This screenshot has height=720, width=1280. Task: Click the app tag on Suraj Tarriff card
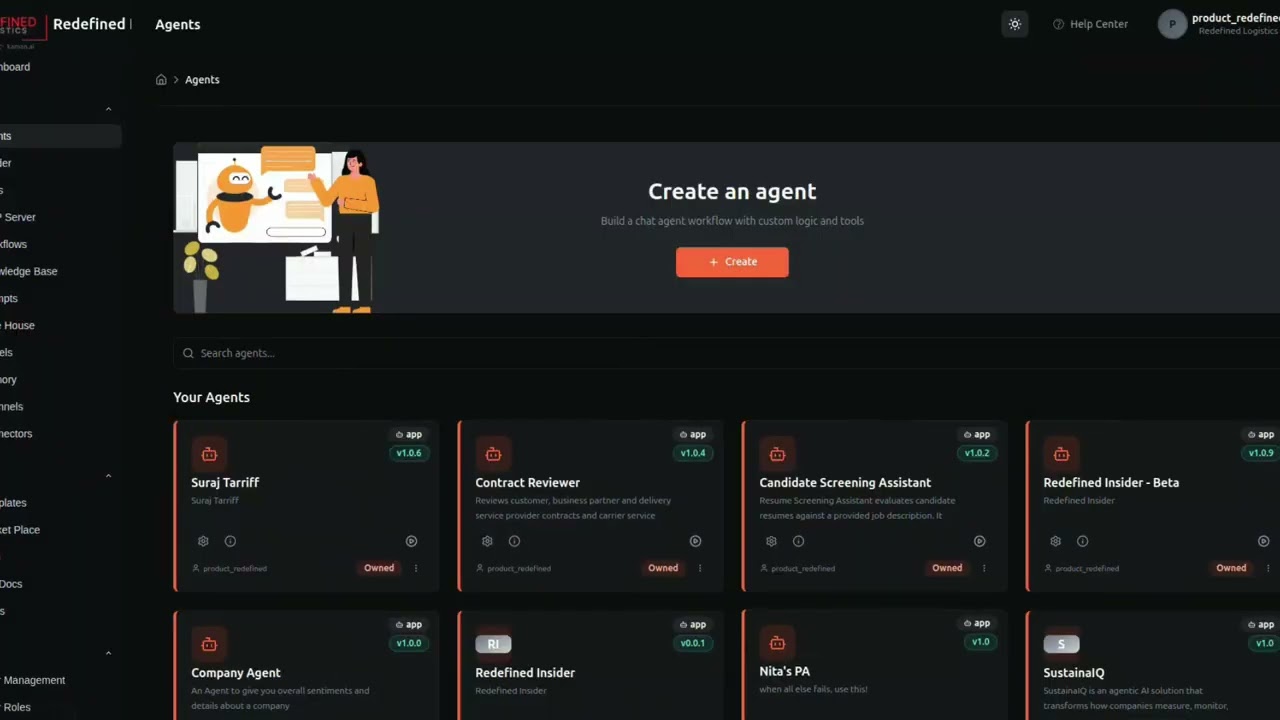click(409, 434)
